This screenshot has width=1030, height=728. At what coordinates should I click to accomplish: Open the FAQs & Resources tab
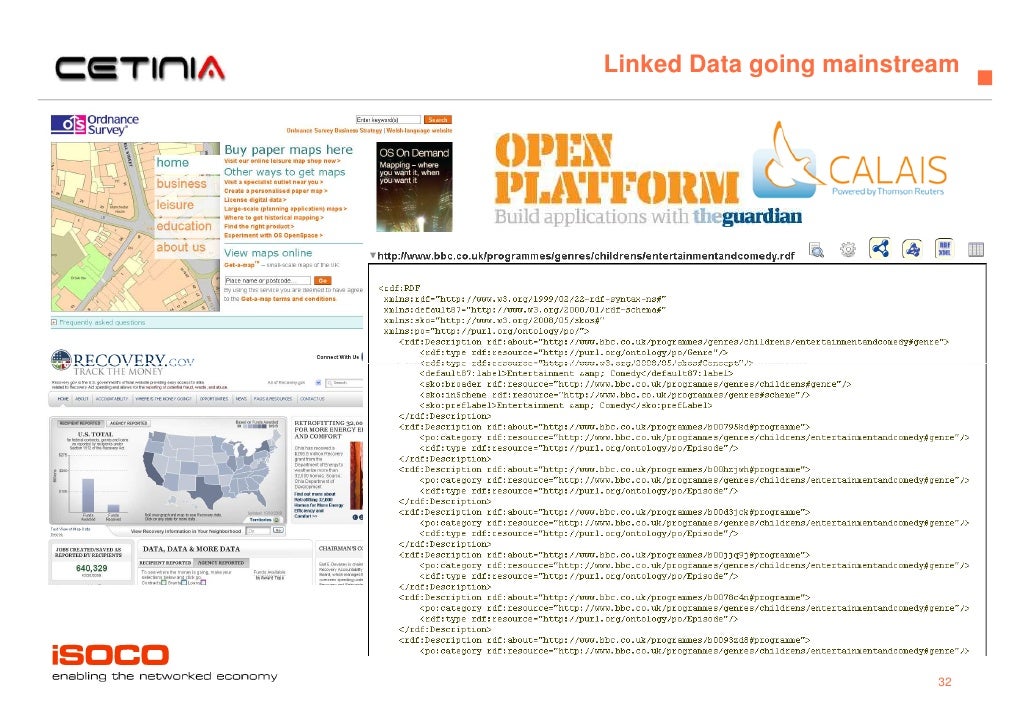pos(273,399)
